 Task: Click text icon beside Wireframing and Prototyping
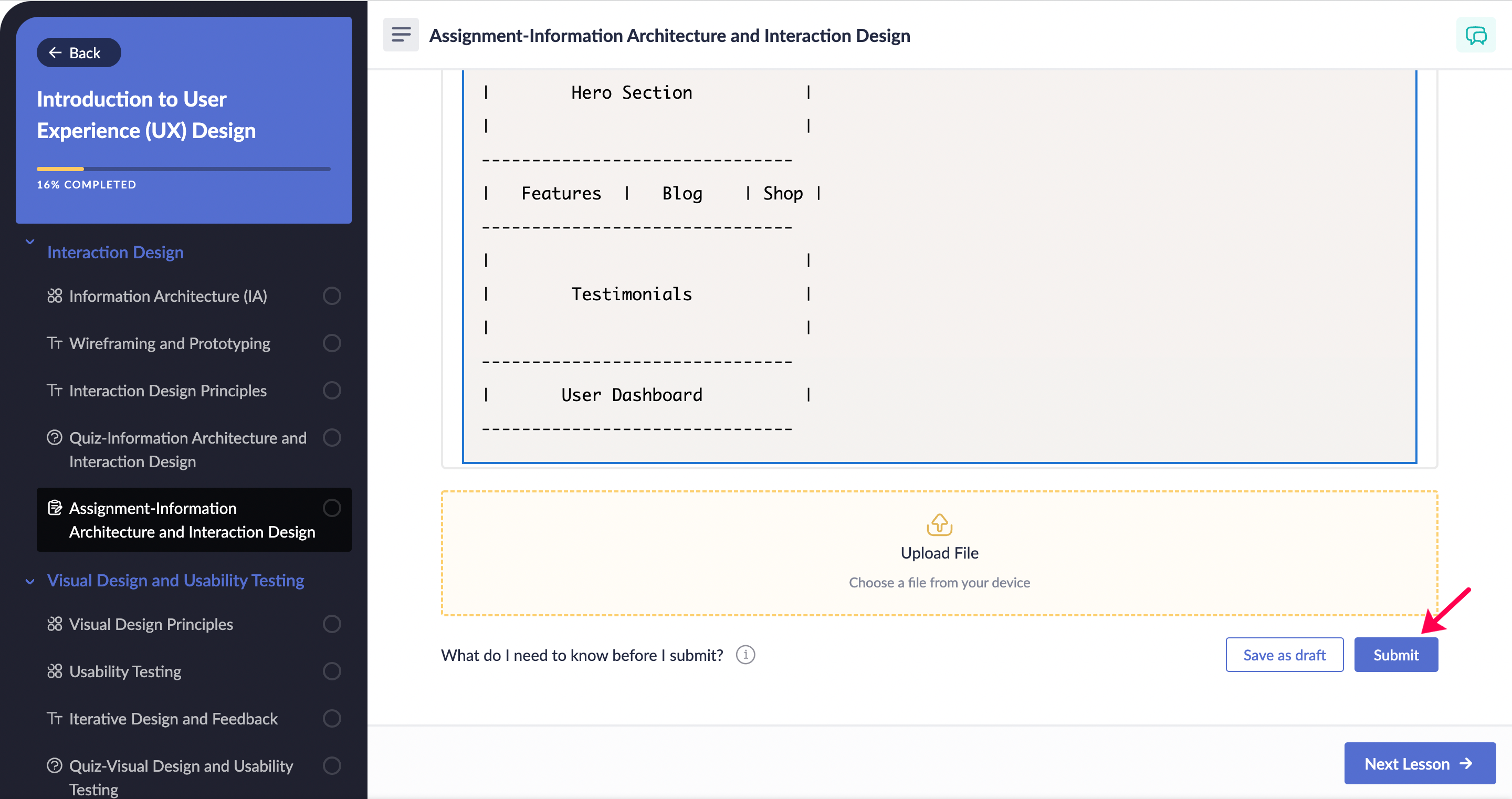[55, 343]
